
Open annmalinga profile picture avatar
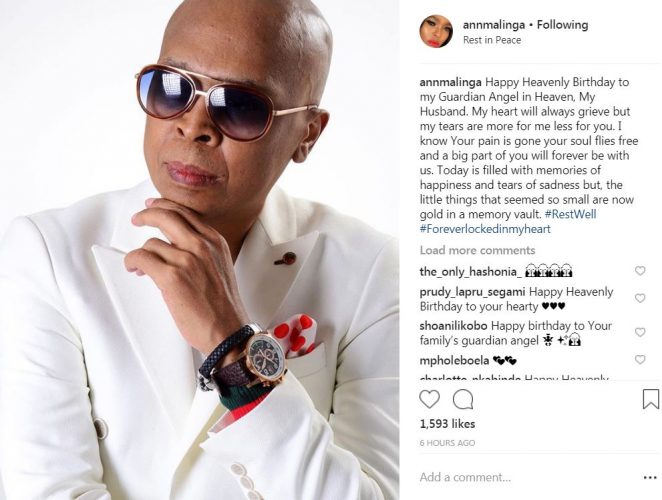pyautogui.click(x=436, y=32)
